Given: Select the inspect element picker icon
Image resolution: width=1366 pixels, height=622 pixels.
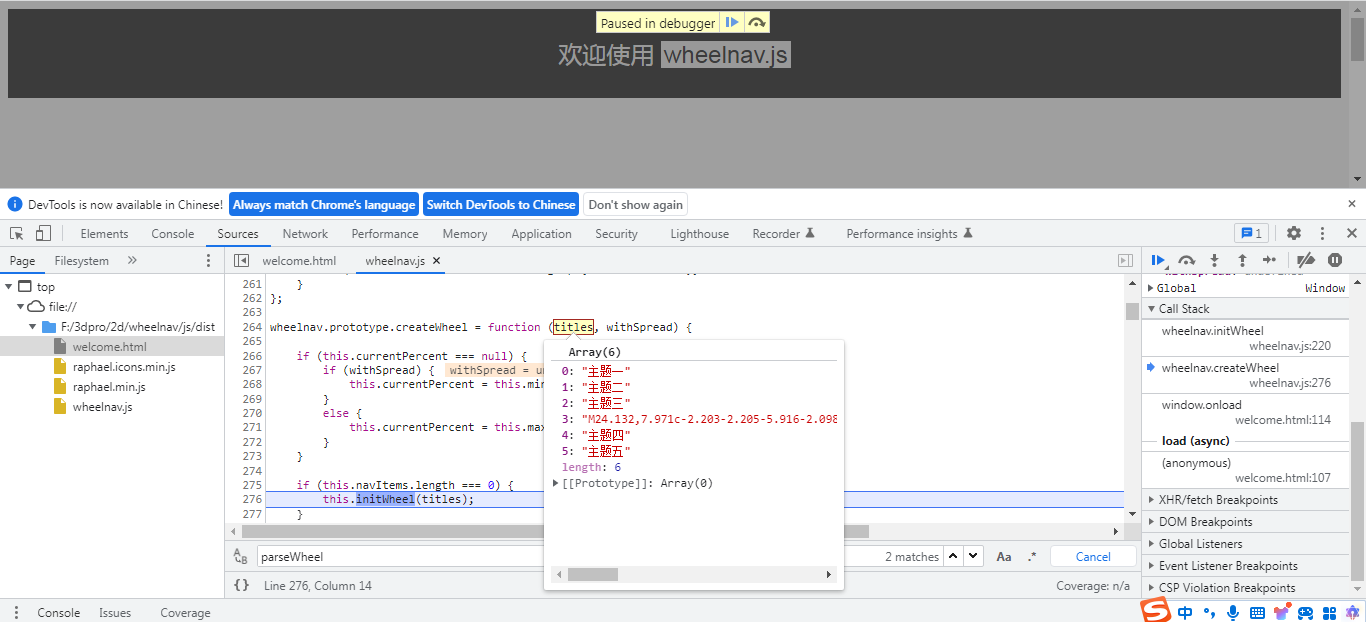Looking at the screenshot, I should pos(17,233).
